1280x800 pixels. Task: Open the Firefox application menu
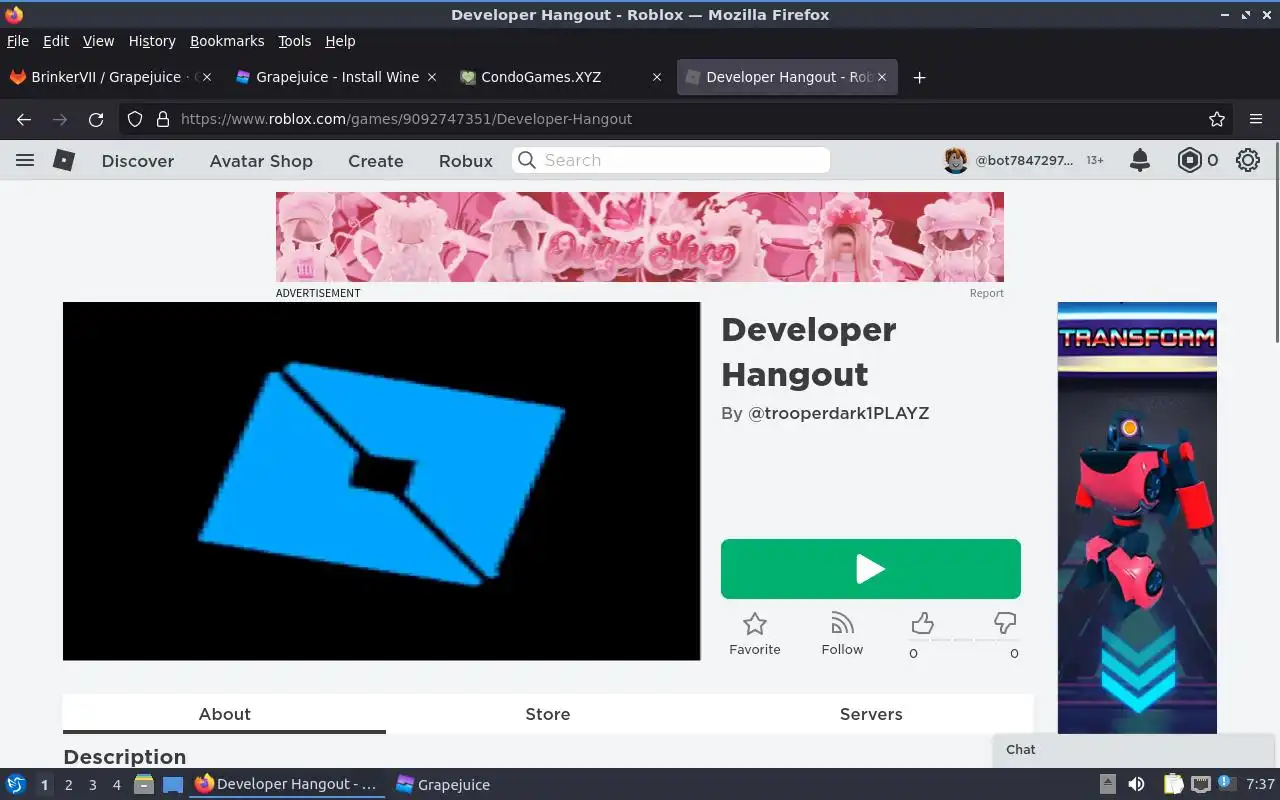(x=1256, y=119)
